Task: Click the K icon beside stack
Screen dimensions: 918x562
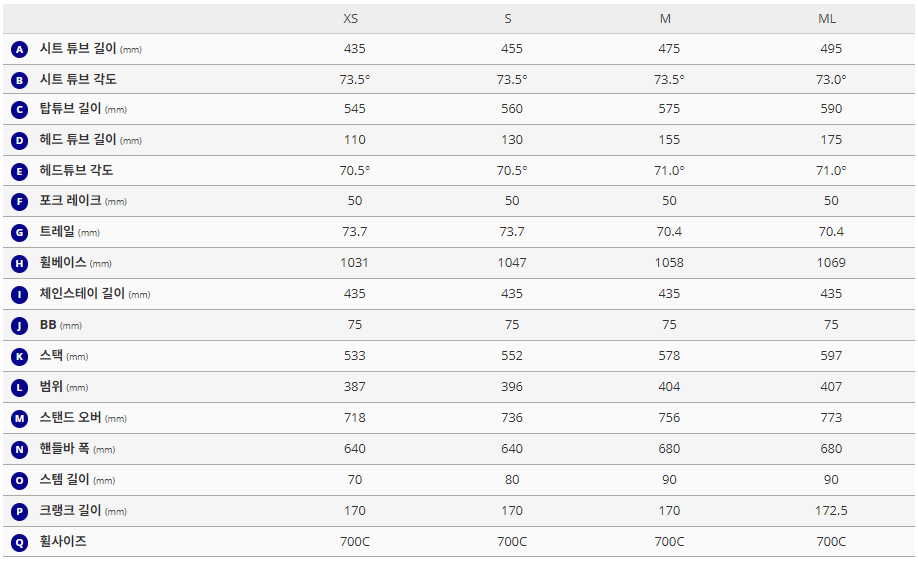Action: [x=19, y=357]
